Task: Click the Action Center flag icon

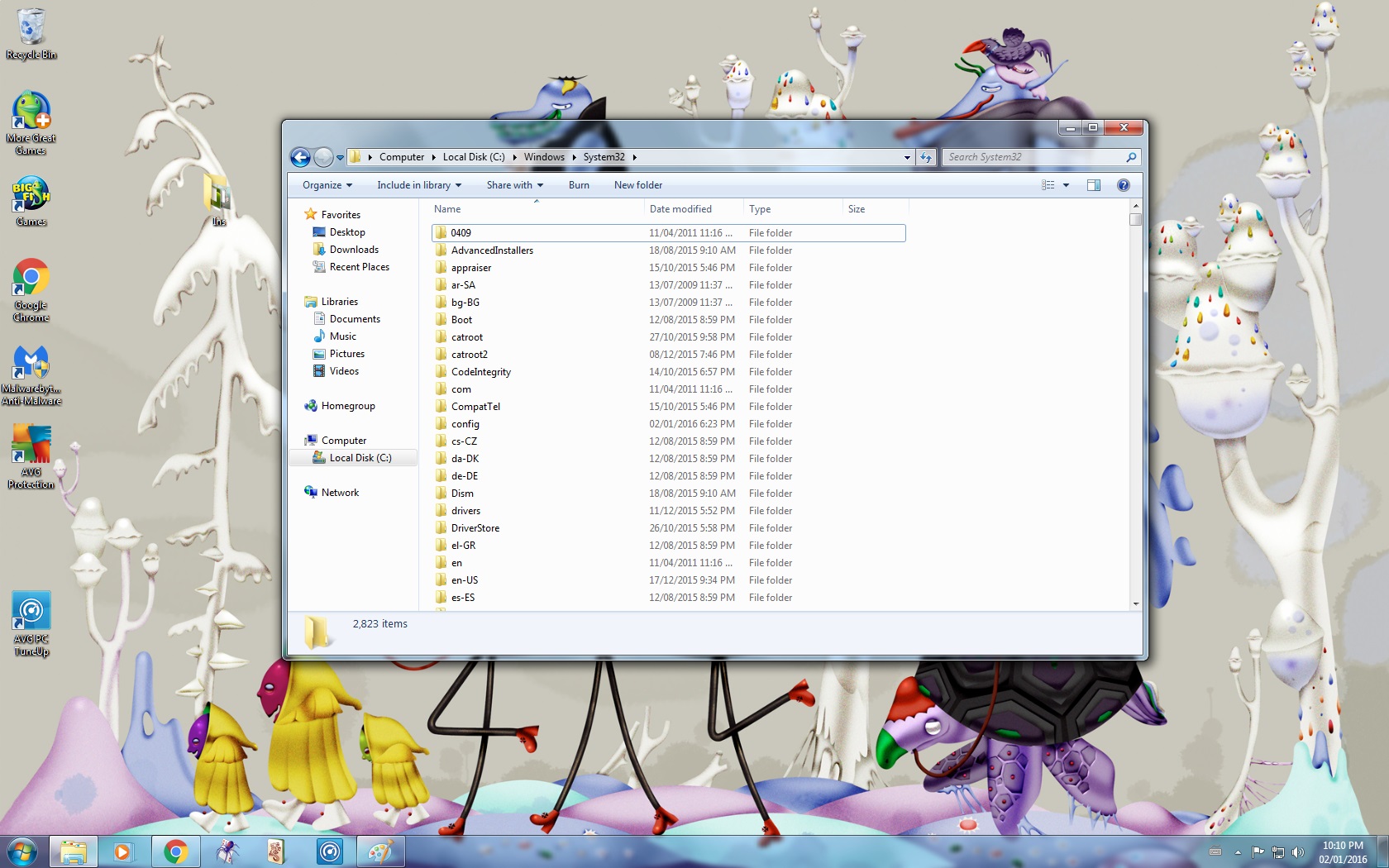Action: pyautogui.click(x=1258, y=852)
